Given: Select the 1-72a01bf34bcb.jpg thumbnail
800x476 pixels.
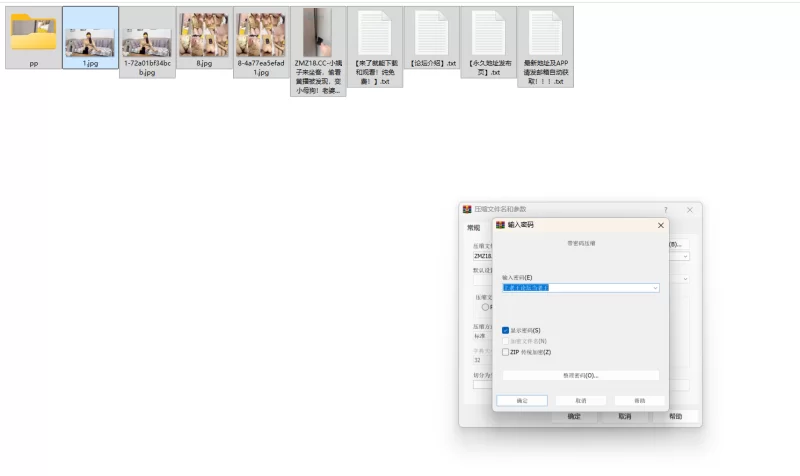Looking at the screenshot, I should coord(147,42).
